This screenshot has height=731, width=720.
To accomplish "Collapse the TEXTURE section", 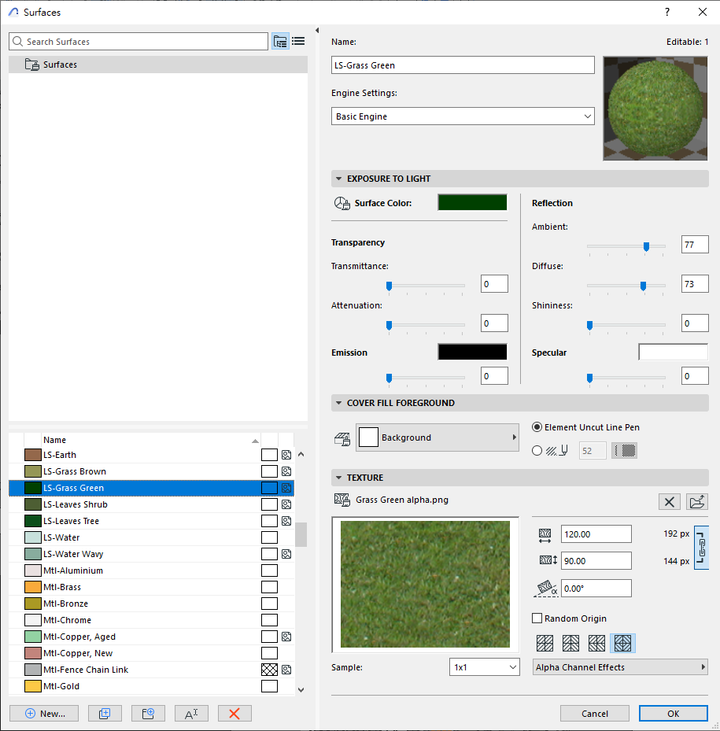I will pos(339,477).
